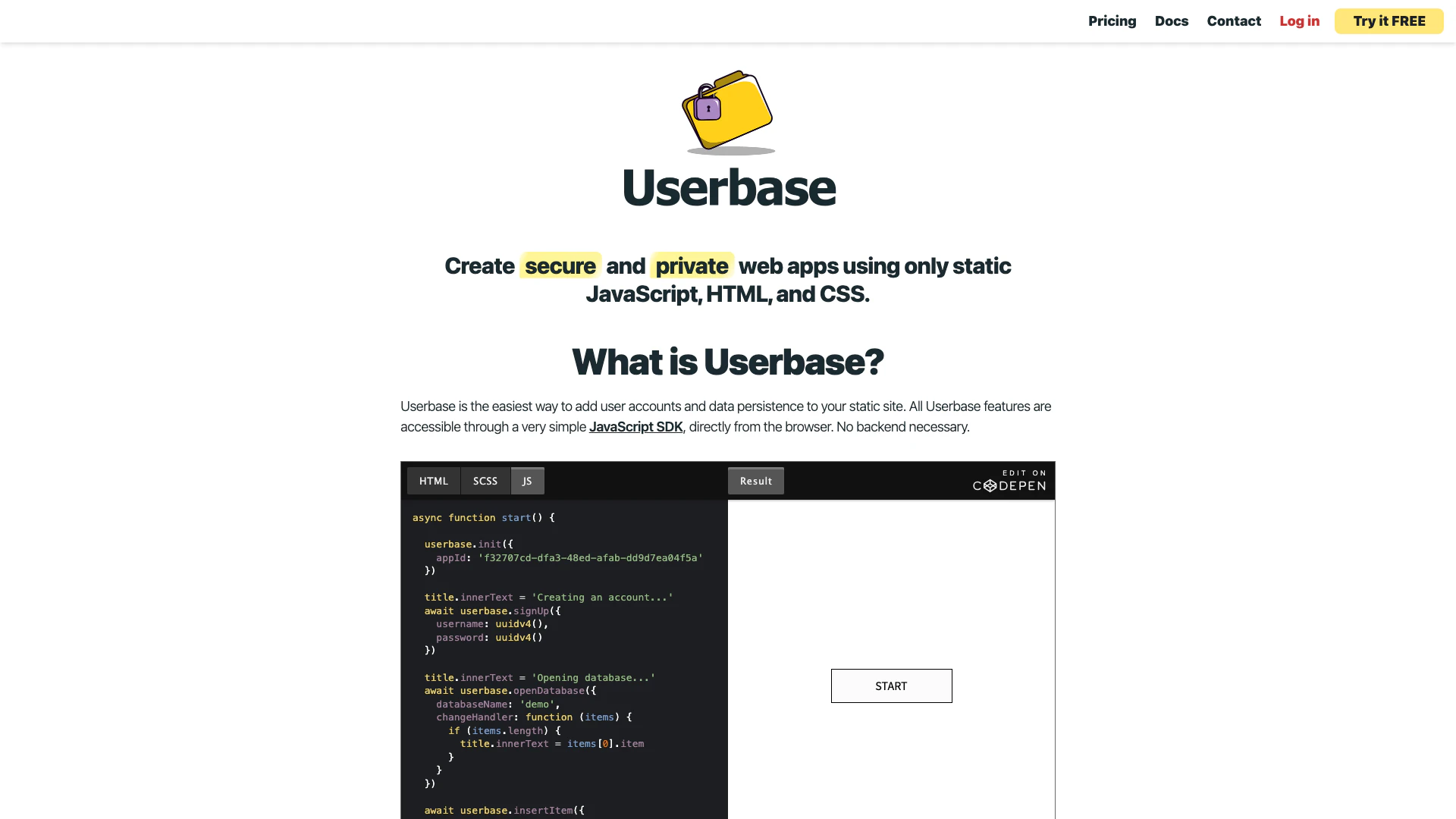This screenshot has height=819, width=1456.
Task: Select the SCSS tab
Action: (x=485, y=481)
